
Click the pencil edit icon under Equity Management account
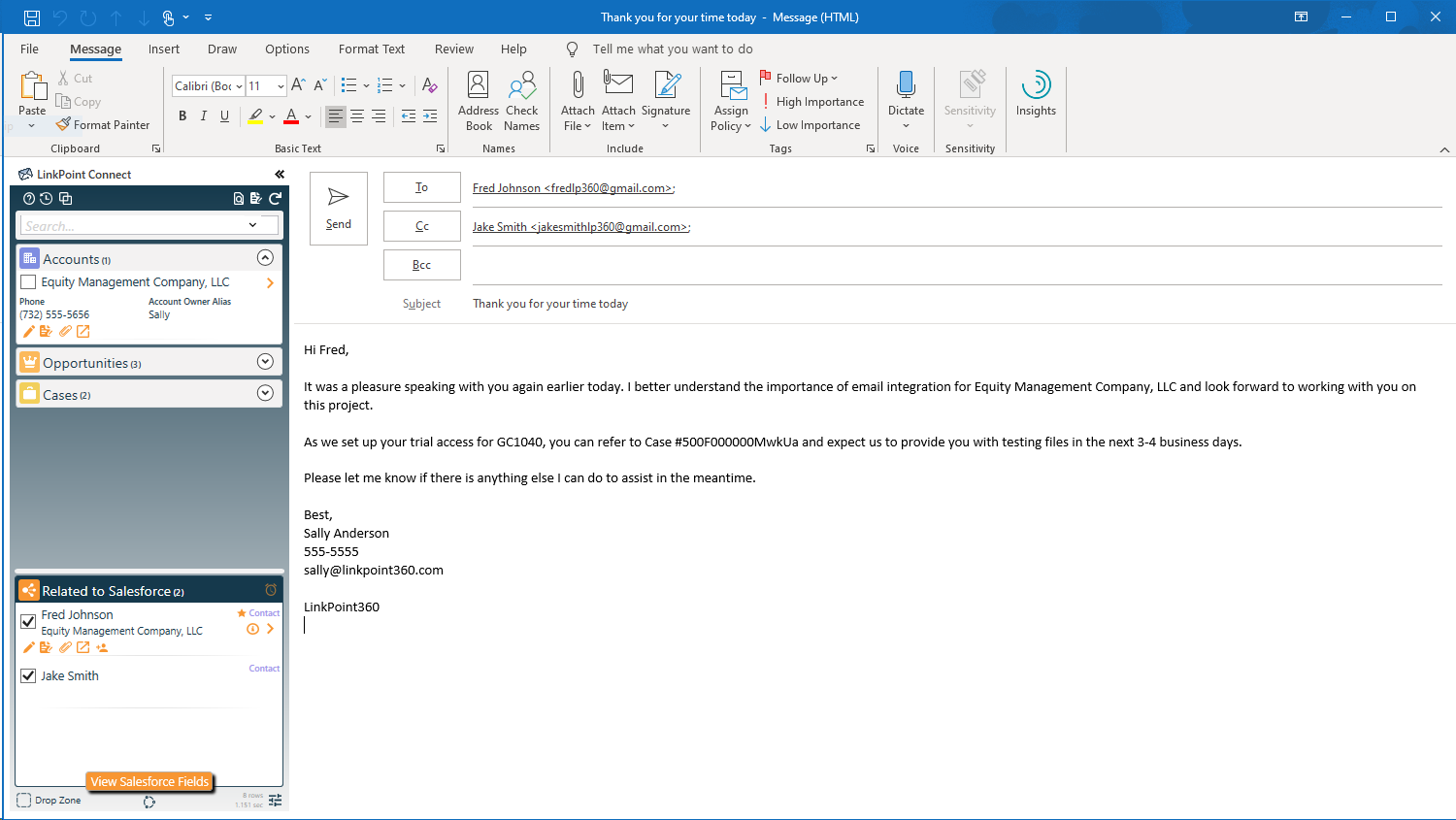point(28,332)
